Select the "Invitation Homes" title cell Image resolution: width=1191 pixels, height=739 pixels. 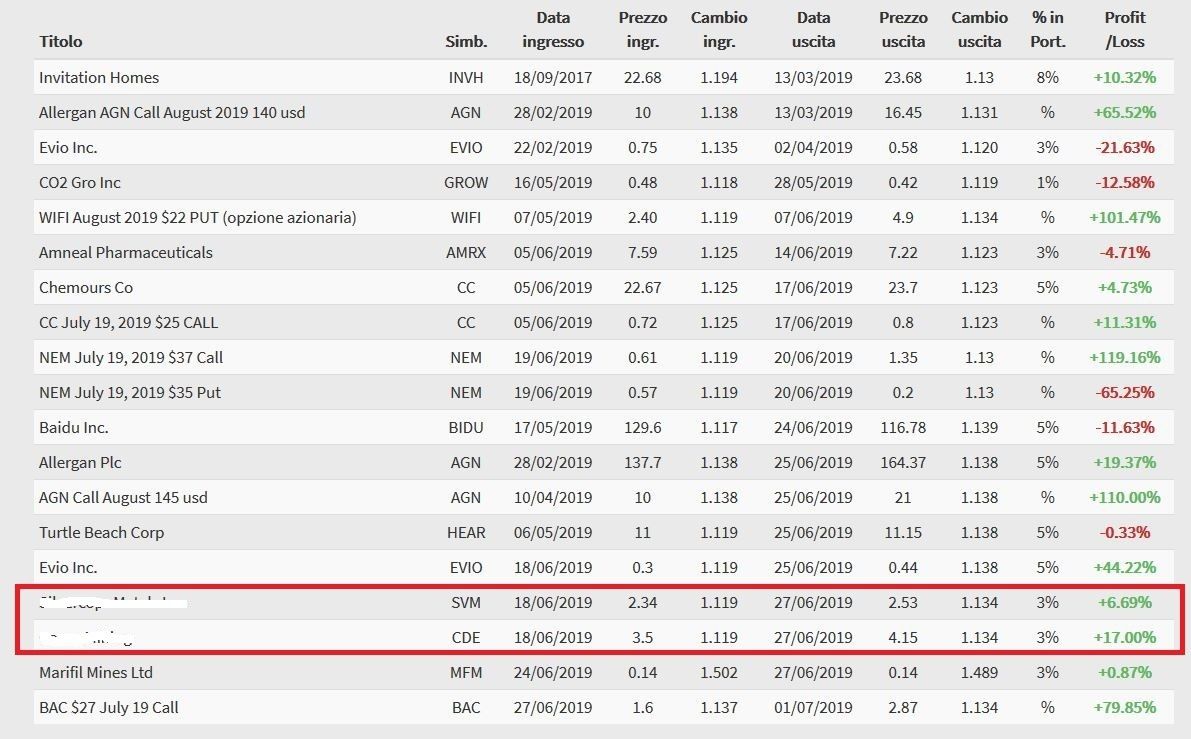pyautogui.click(x=99, y=77)
